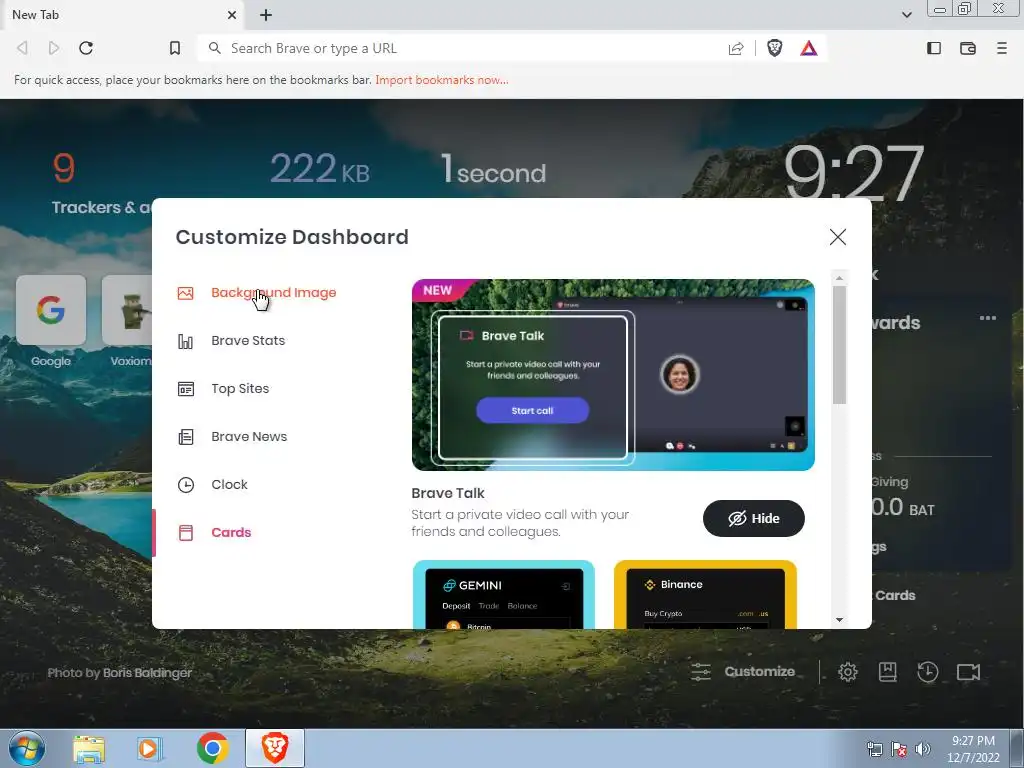The width and height of the screenshot is (1024, 768).
Task: Open Brave Rewards triangle icon in the address bar
Action: (x=808, y=48)
